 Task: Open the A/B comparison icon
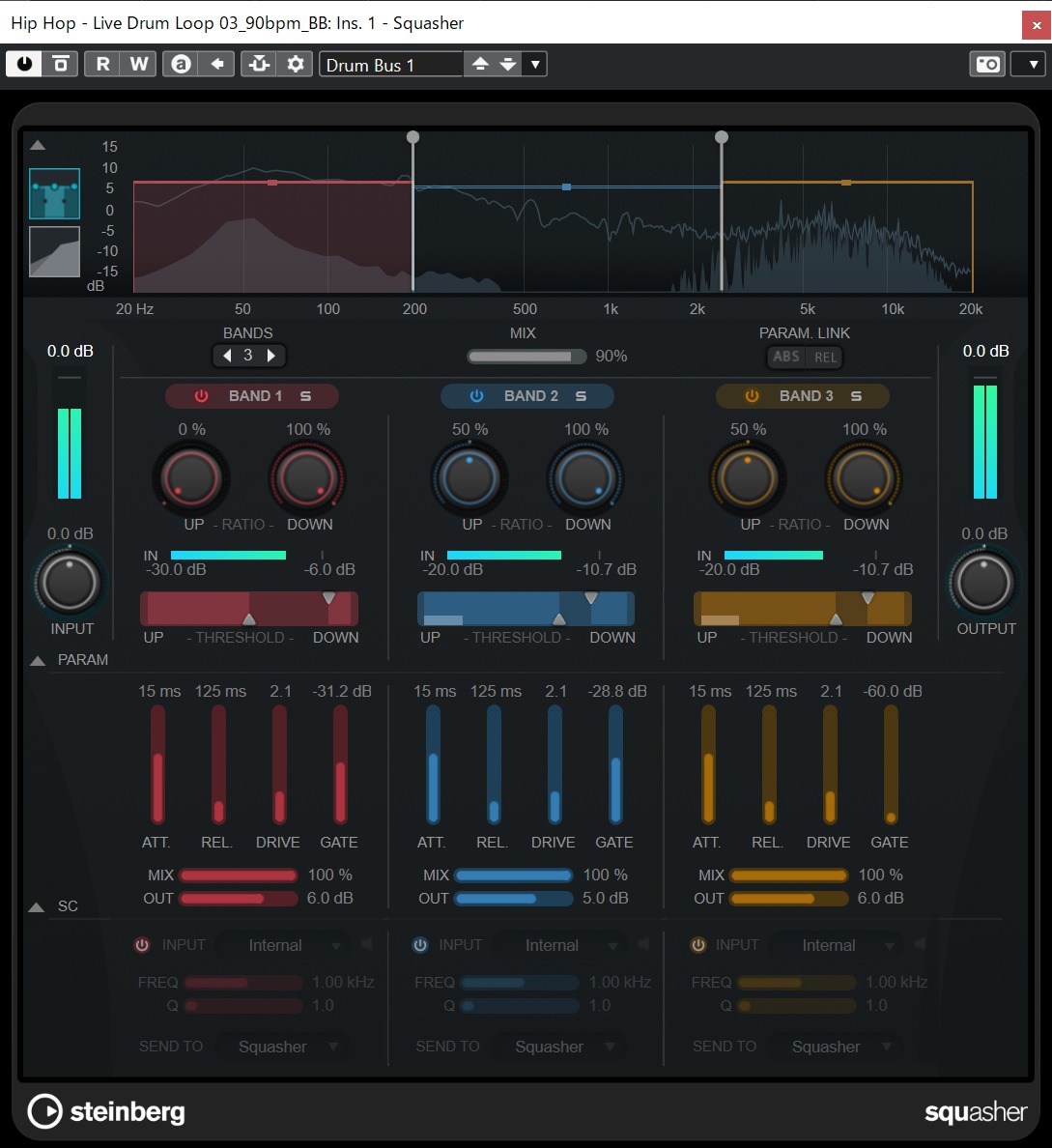180,63
